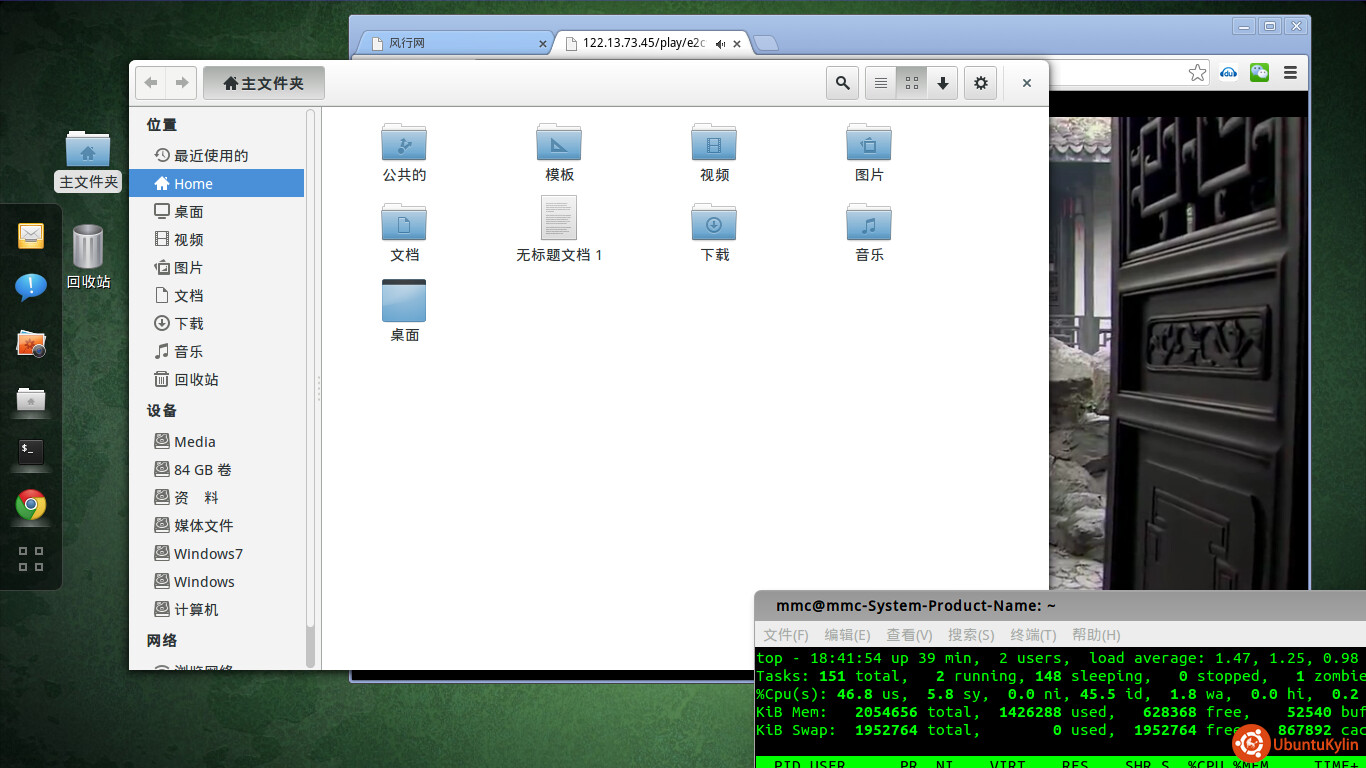Go back using the left arrow button

click(x=151, y=83)
